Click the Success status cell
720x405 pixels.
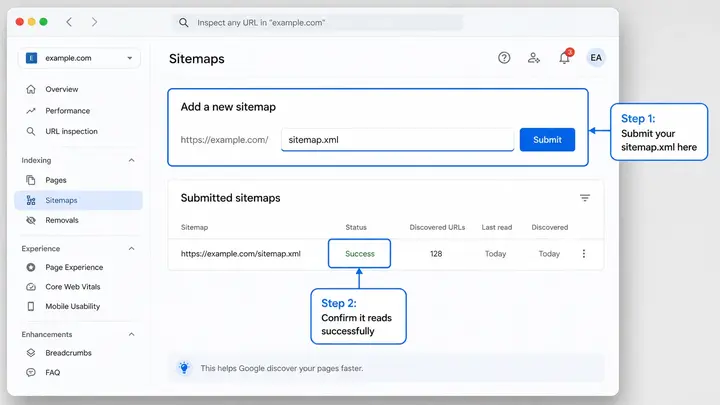[360, 253]
